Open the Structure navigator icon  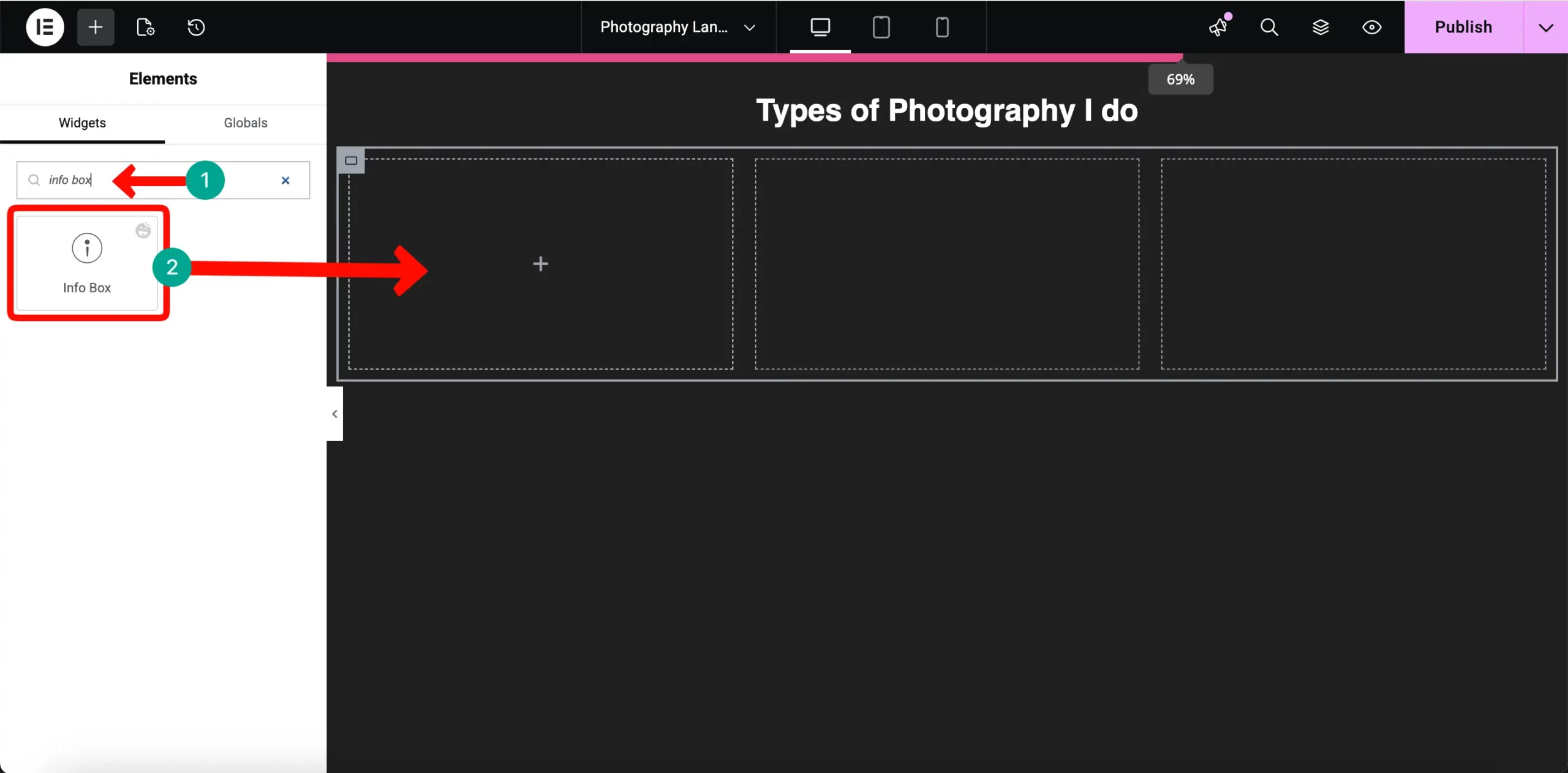pos(1321,28)
